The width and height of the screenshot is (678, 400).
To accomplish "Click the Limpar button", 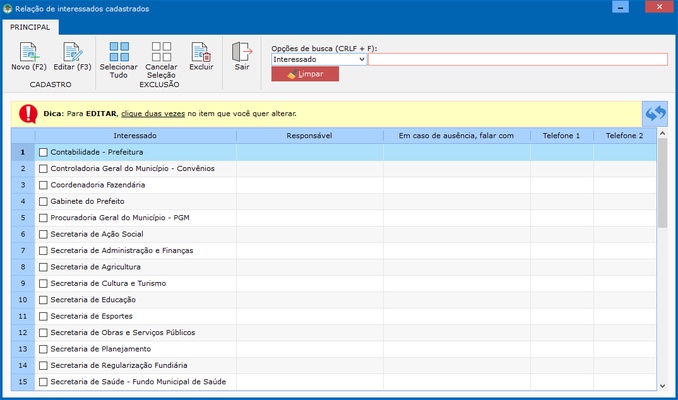I will coord(305,75).
